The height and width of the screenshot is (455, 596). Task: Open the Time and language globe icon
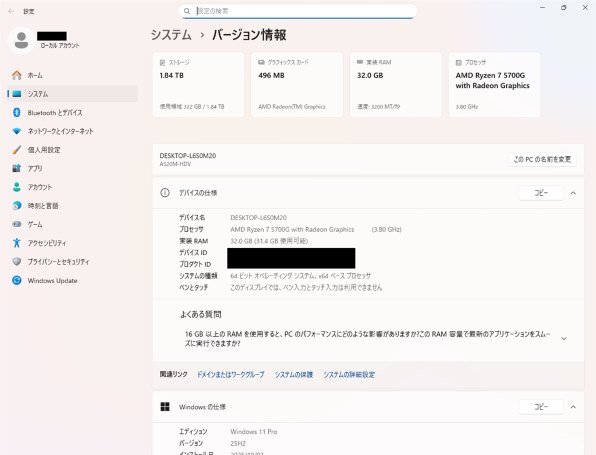pos(17,205)
